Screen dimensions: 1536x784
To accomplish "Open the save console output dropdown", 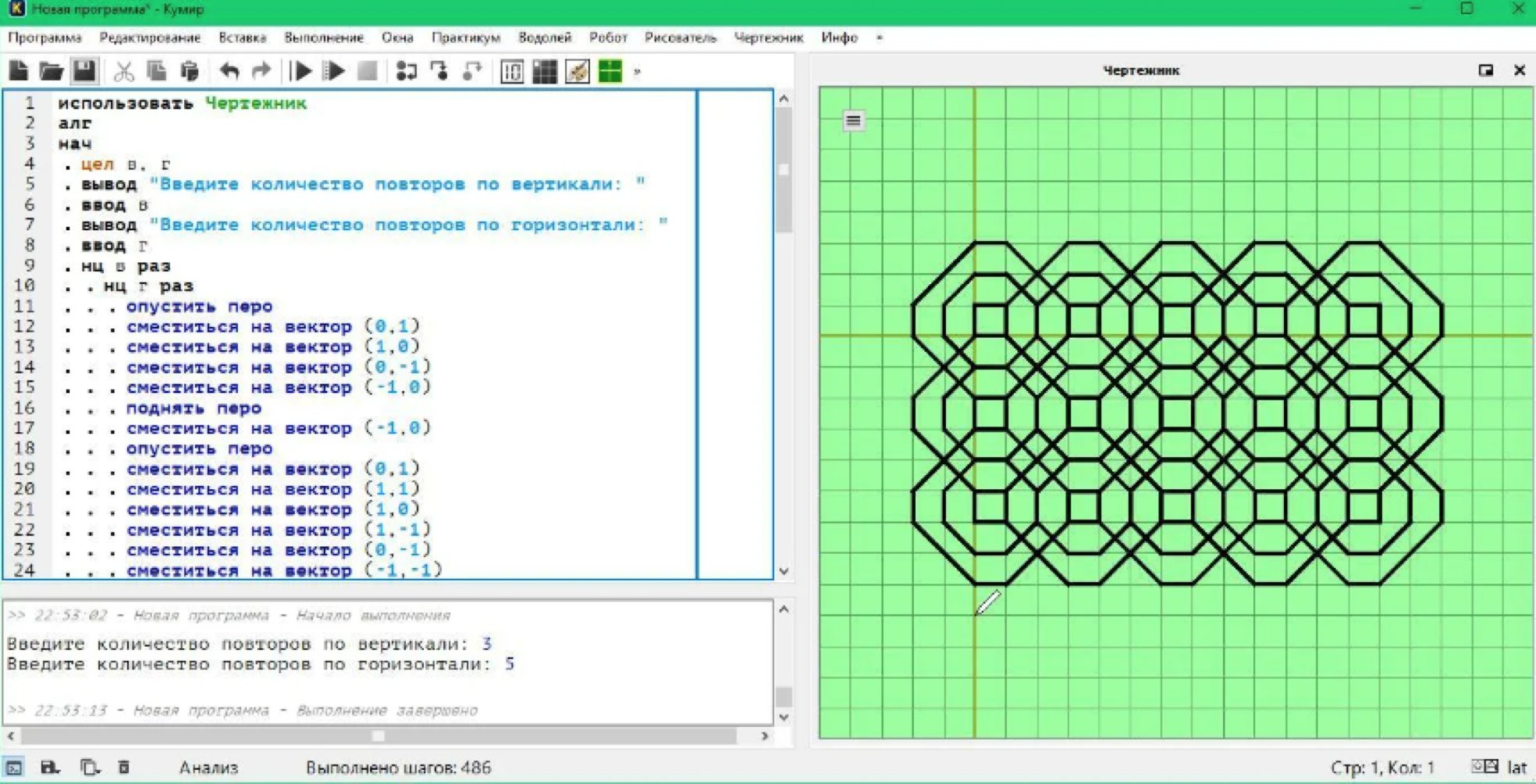I will 51,768.
